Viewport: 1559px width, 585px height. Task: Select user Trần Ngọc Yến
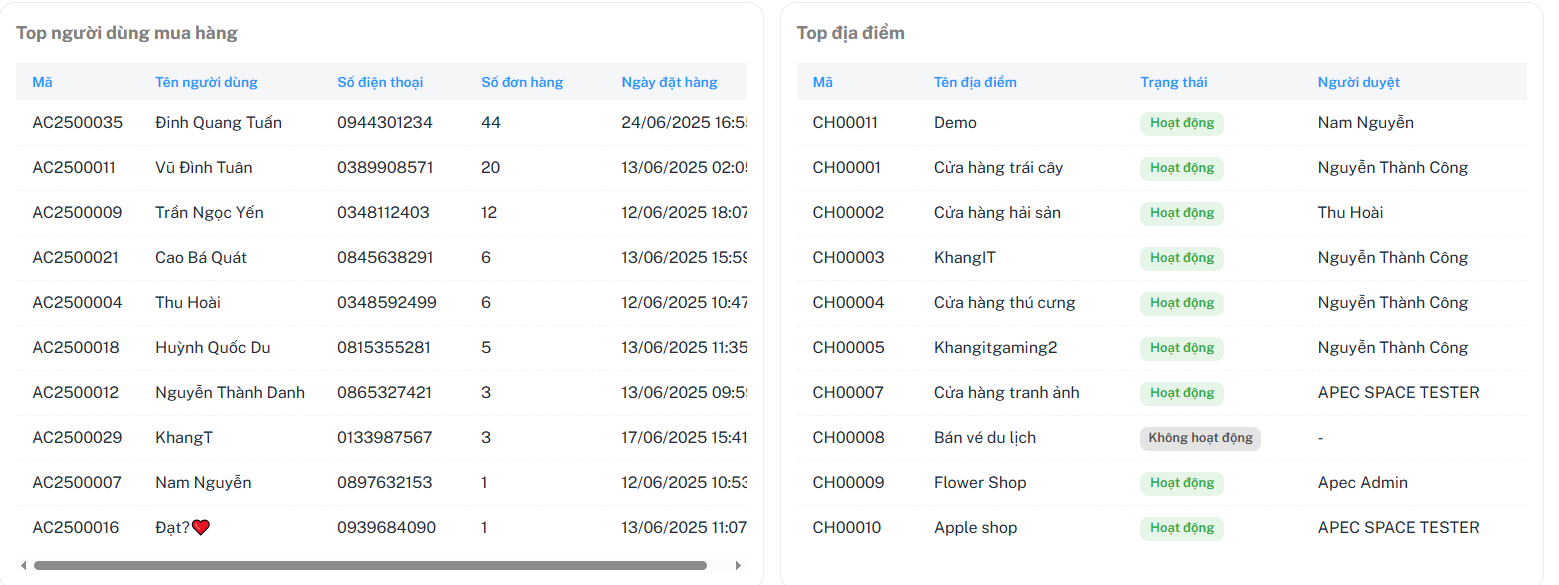click(209, 213)
